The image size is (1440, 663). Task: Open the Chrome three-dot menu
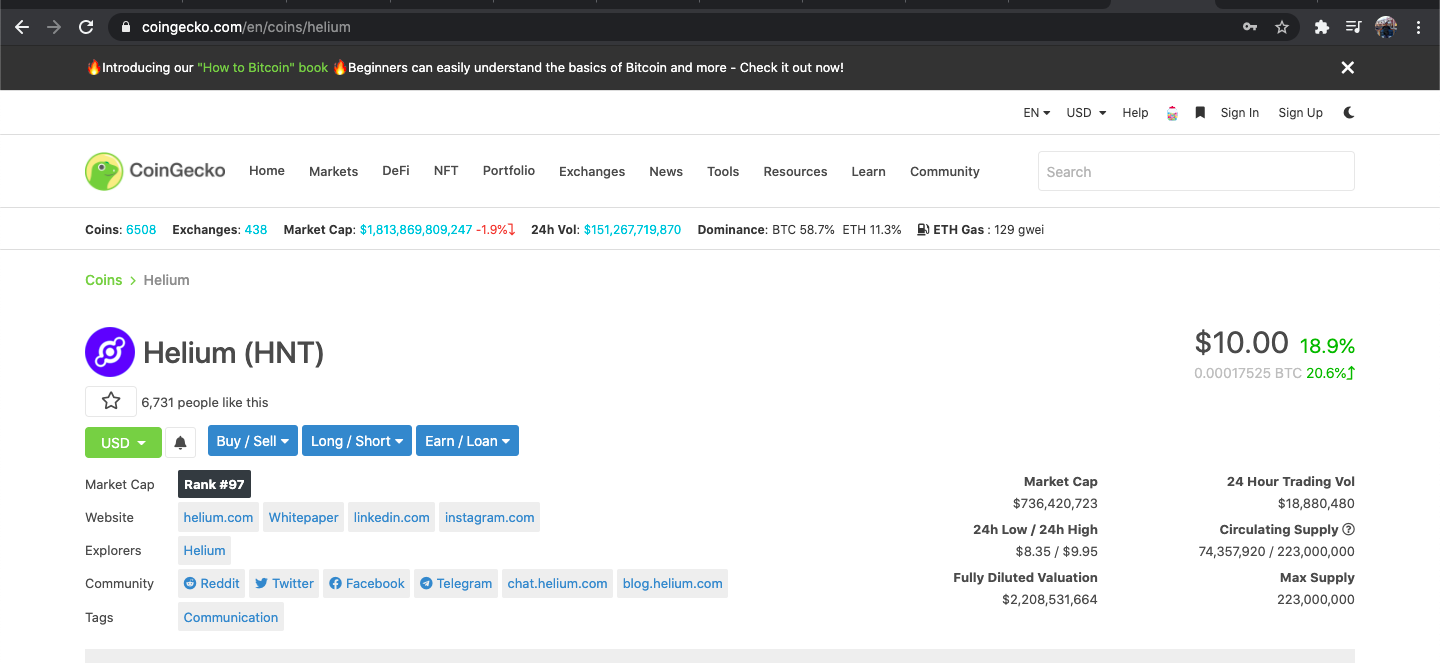[1418, 27]
